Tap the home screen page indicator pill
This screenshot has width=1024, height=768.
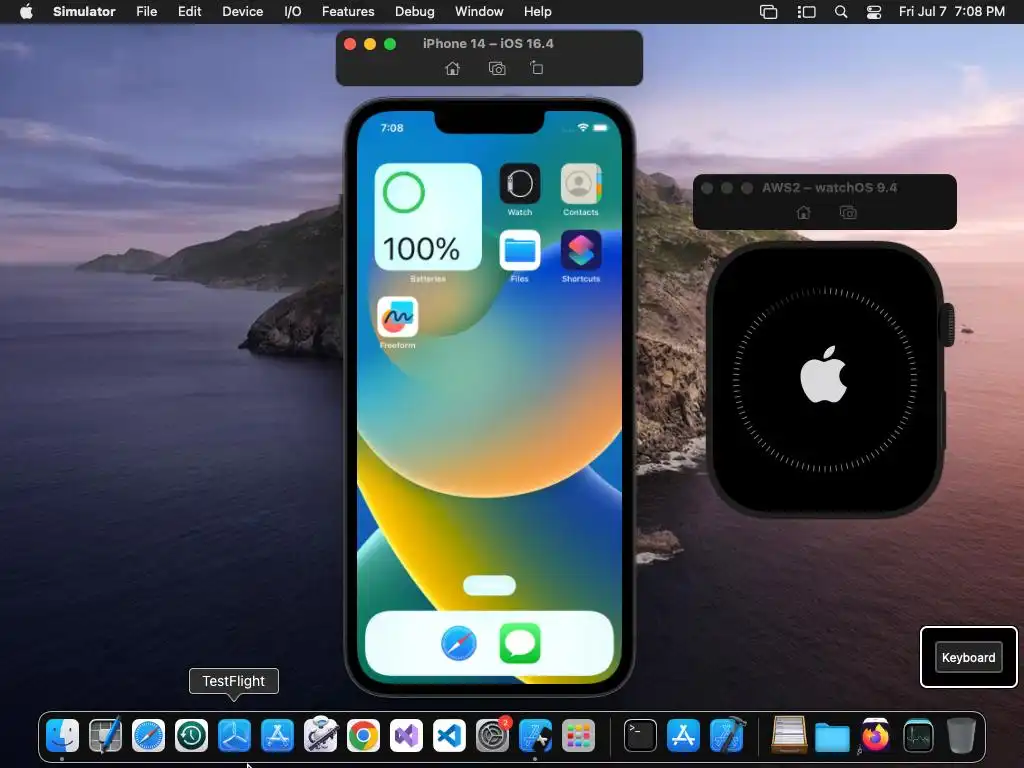click(x=489, y=586)
